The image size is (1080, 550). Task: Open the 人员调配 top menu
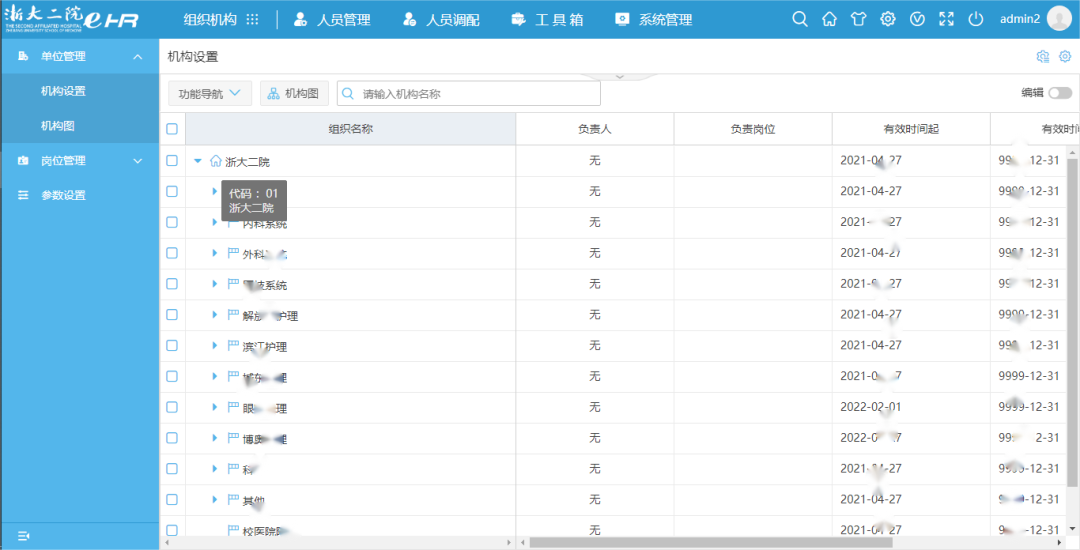coord(441,20)
